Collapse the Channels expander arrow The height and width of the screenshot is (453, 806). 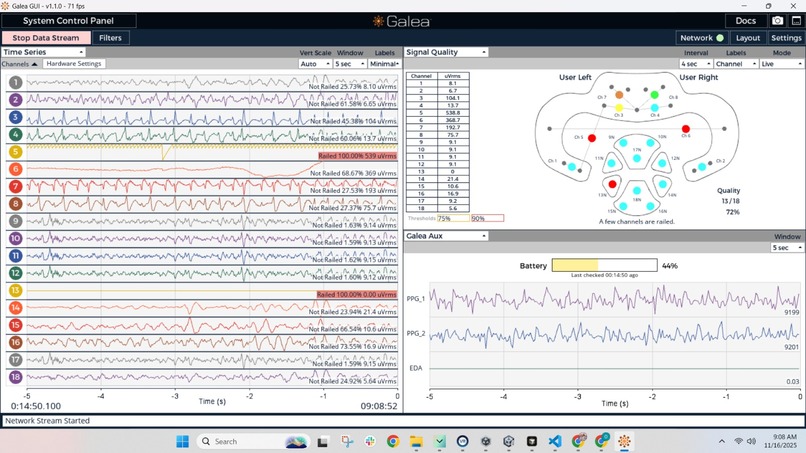point(34,64)
